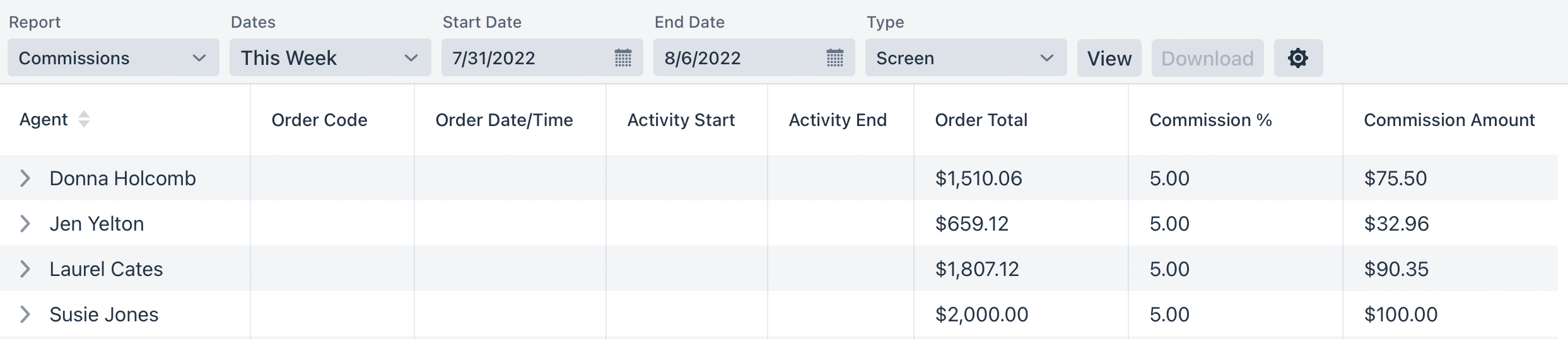Open the Dates This Week dropdown
Screen dimensions: 1568x339
[x=331, y=58]
